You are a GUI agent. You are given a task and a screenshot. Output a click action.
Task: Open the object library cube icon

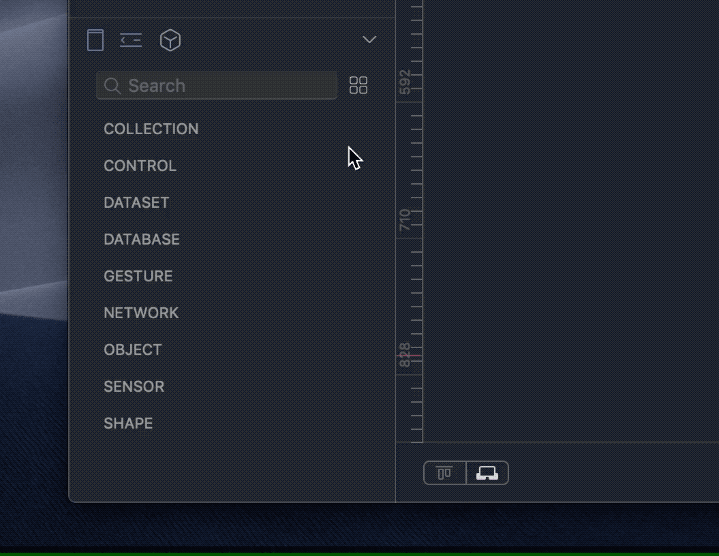[170, 40]
